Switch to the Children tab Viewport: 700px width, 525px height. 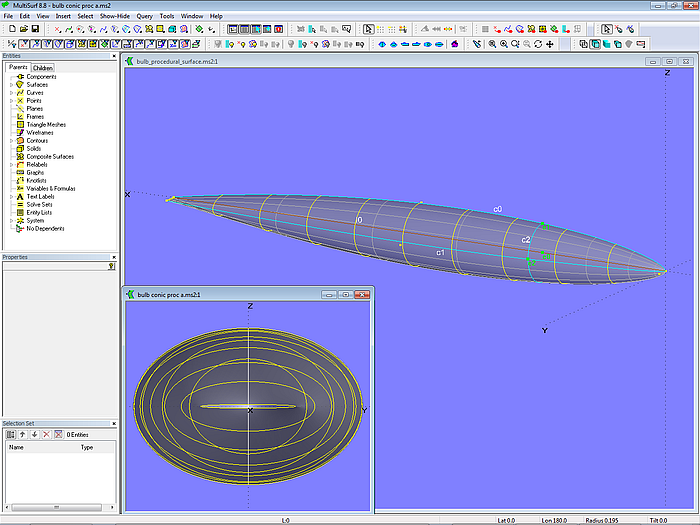pos(43,68)
